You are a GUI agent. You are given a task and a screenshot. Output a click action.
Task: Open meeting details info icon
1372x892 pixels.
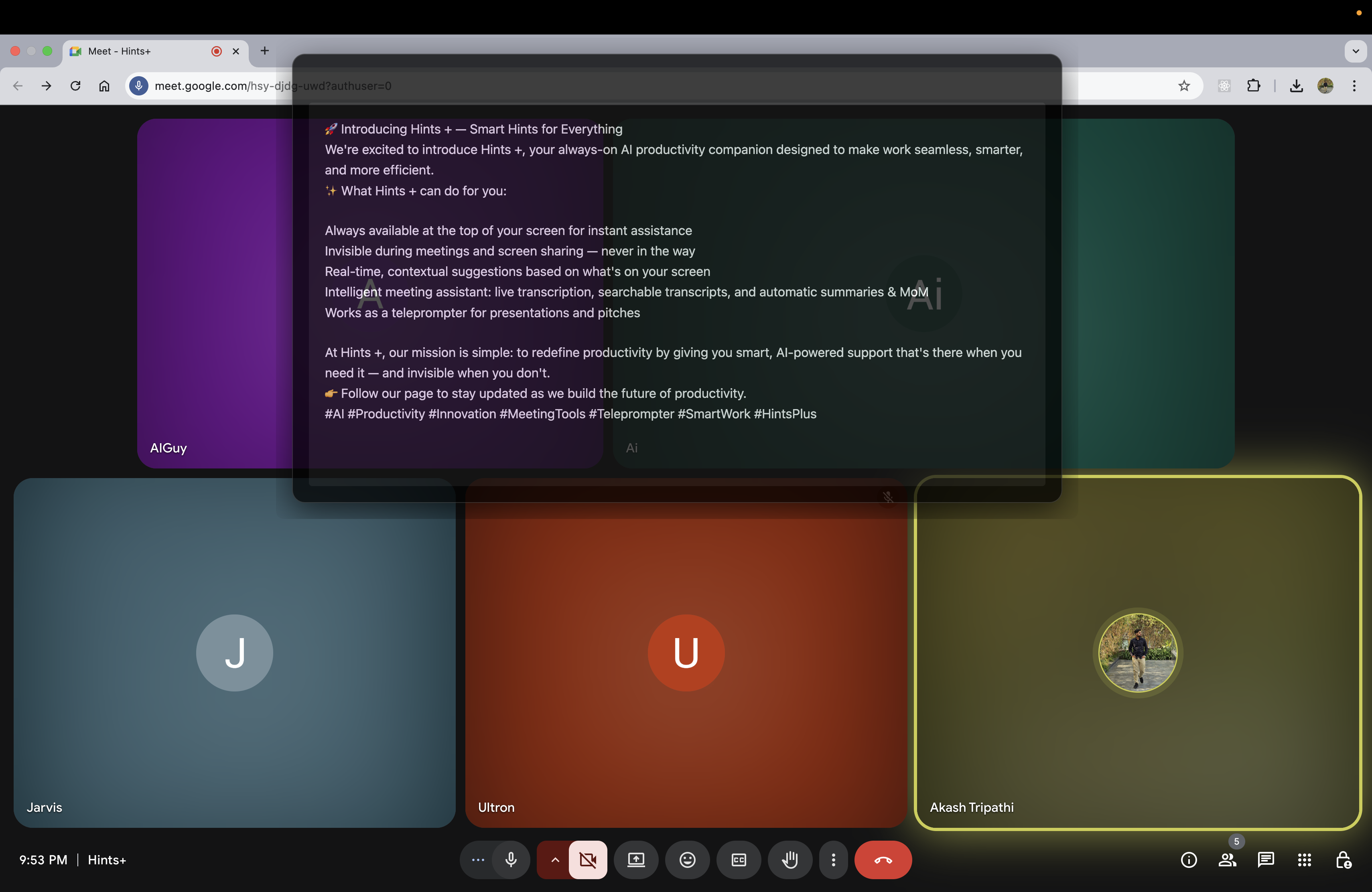(x=1189, y=860)
